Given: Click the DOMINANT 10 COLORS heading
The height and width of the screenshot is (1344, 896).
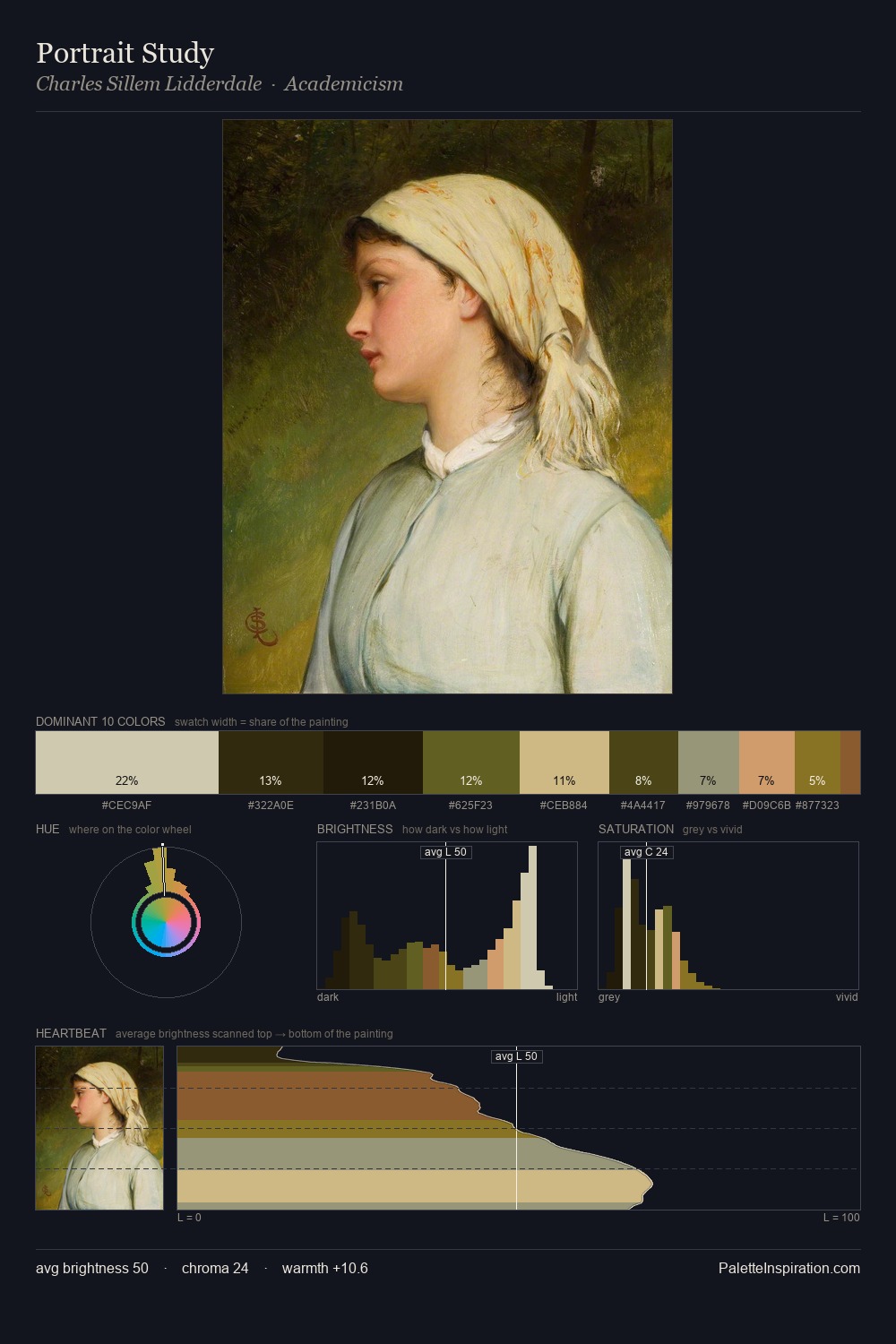Looking at the screenshot, I should [x=100, y=721].
